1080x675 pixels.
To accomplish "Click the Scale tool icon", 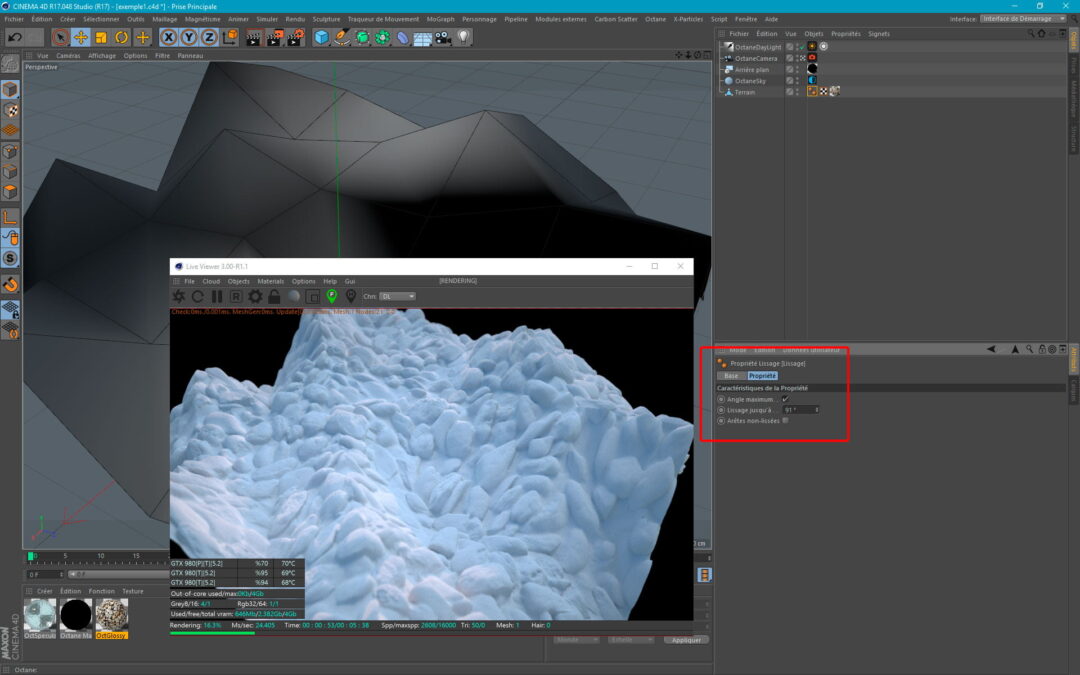I will pos(101,37).
